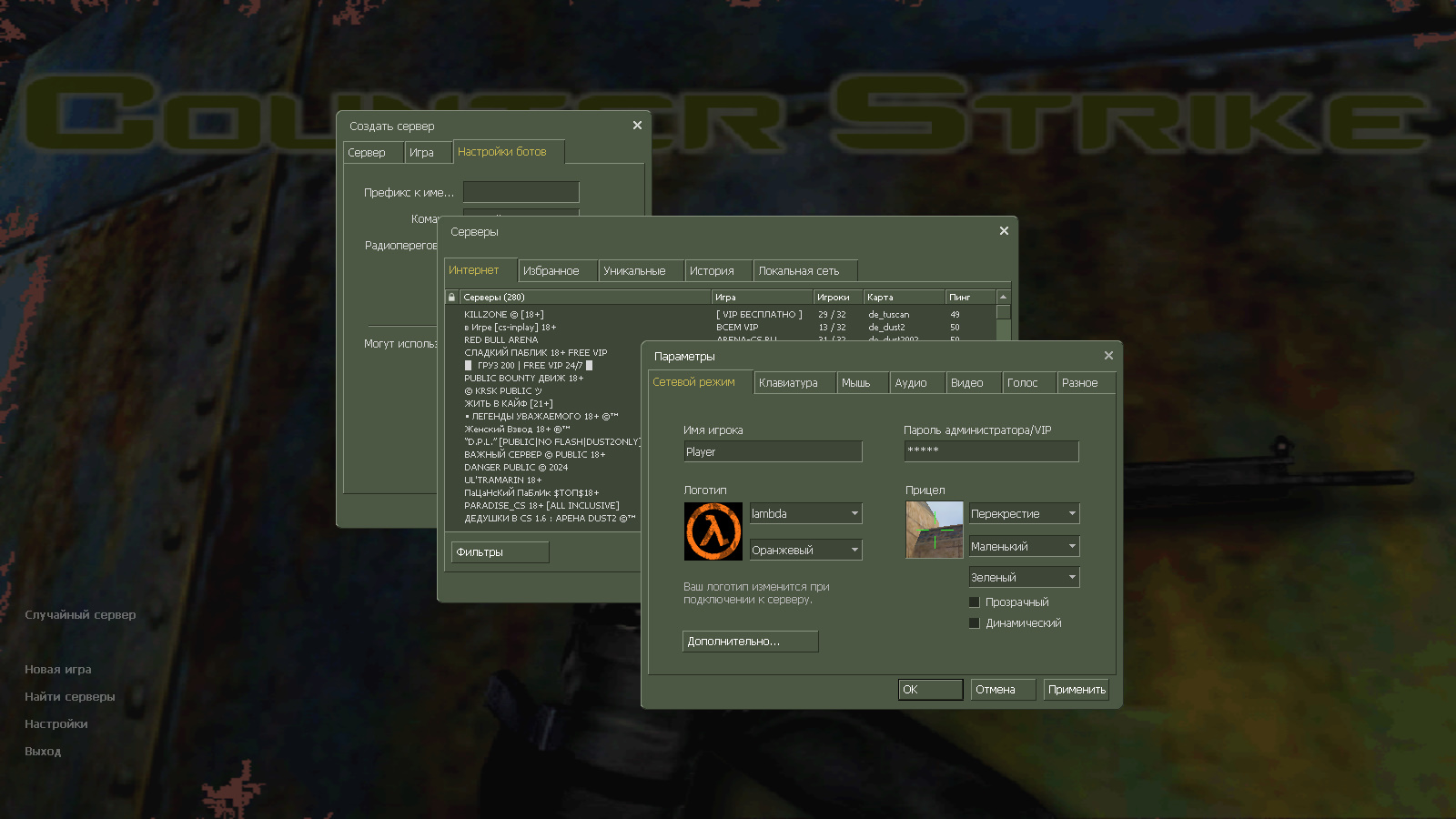Click the Player name input field
The image size is (1456, 819).
[x=773, y=451]
